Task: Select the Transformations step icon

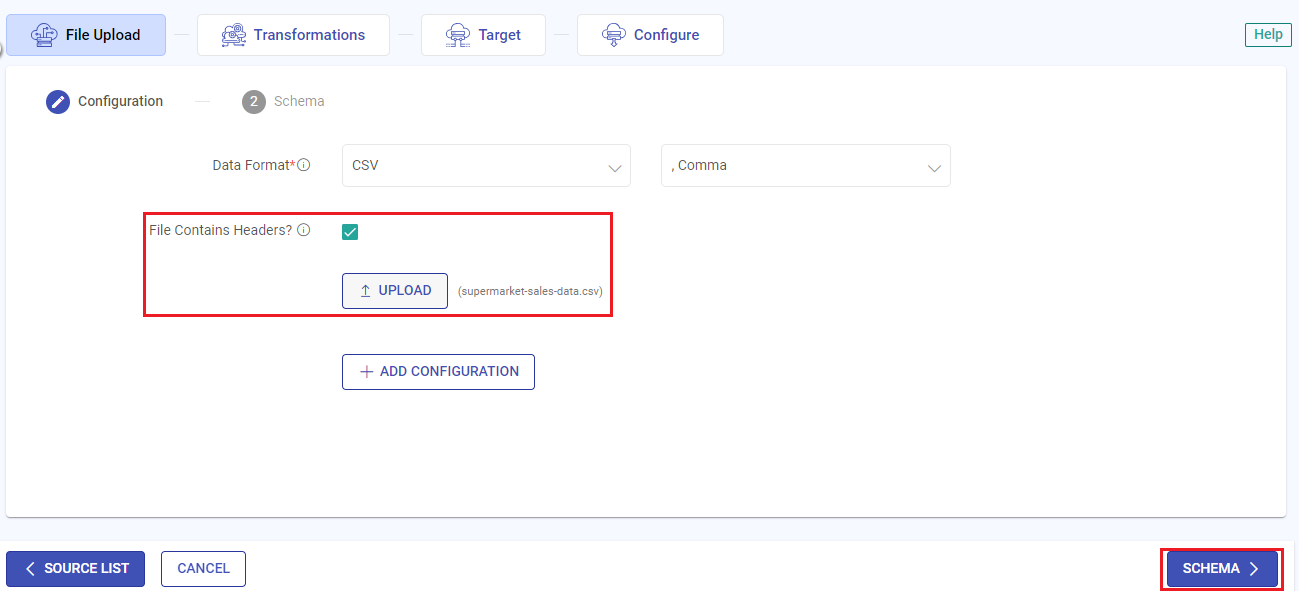Action: 233,34
